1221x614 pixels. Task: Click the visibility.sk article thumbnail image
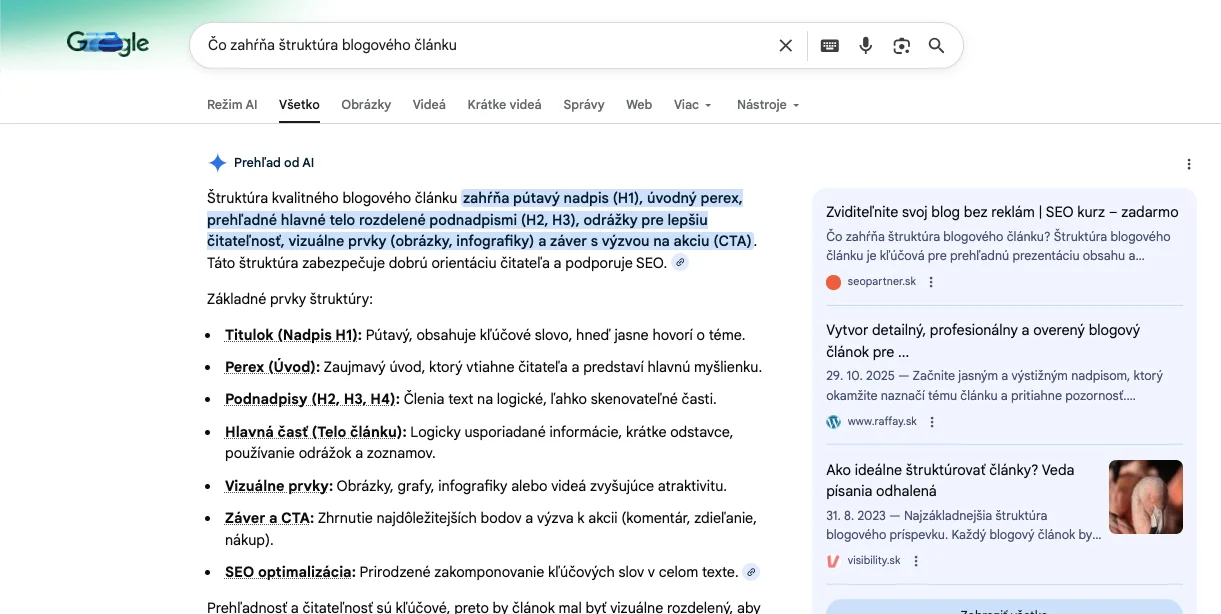(x=1145, y=497)
